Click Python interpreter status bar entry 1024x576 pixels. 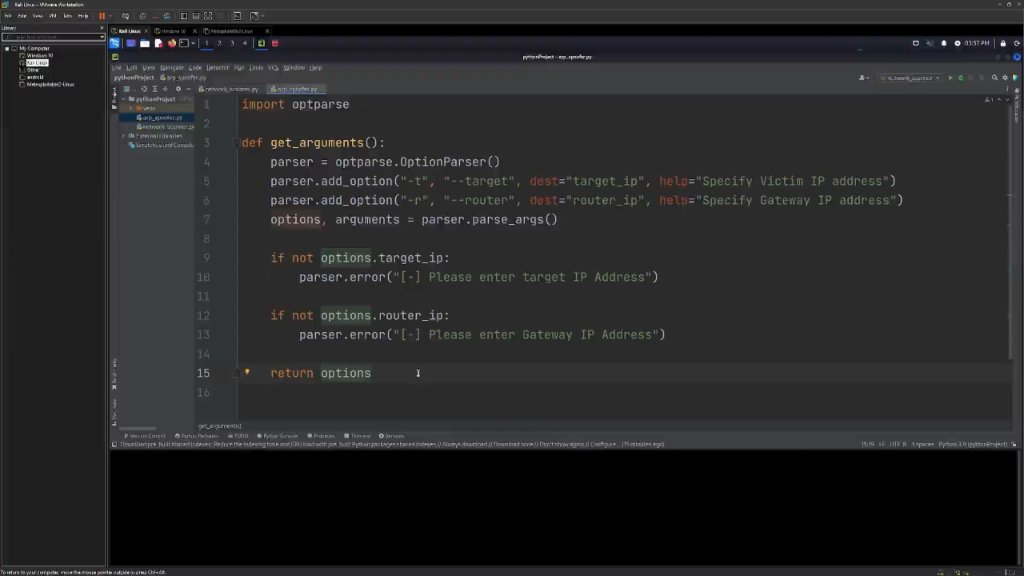(972, 444)
